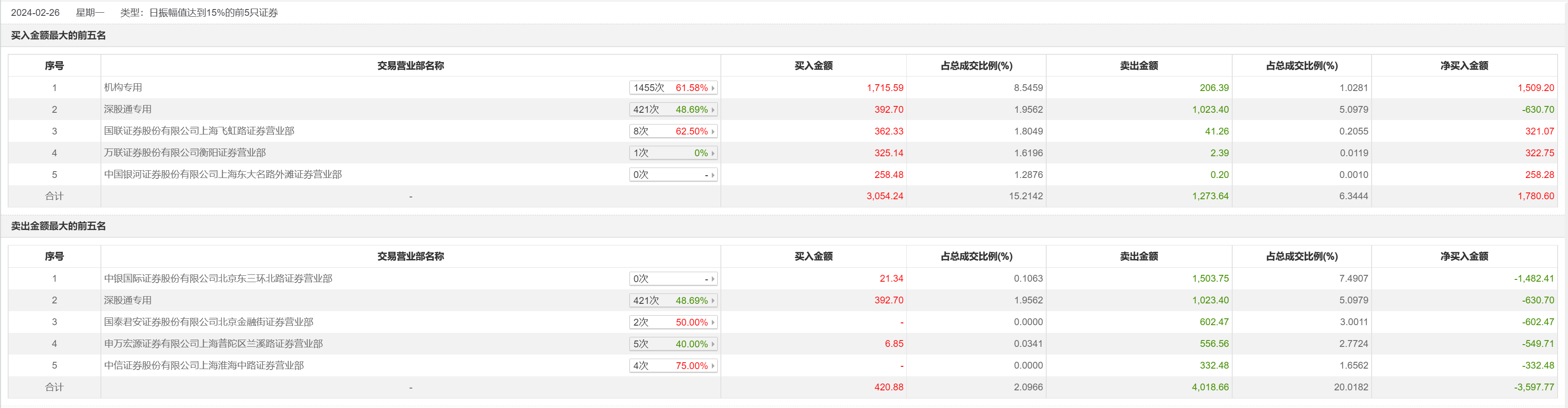The height and width of the screenshot is (408, 1568).
Task: Expand 中银国际北京东三环北路 0次 stats box
Action: 672,279
